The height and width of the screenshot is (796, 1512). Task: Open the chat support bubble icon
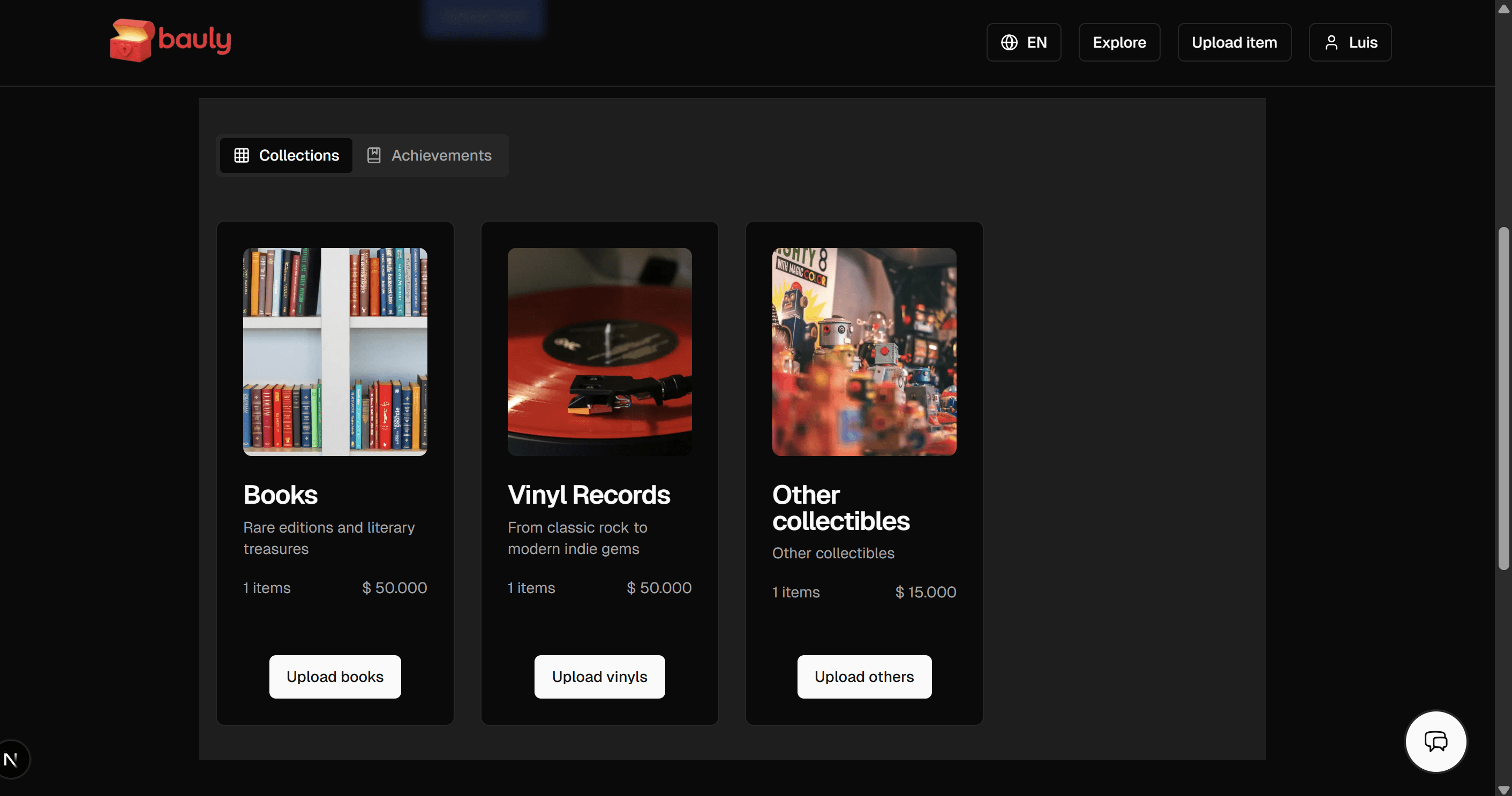click(x=1436, y=741)
